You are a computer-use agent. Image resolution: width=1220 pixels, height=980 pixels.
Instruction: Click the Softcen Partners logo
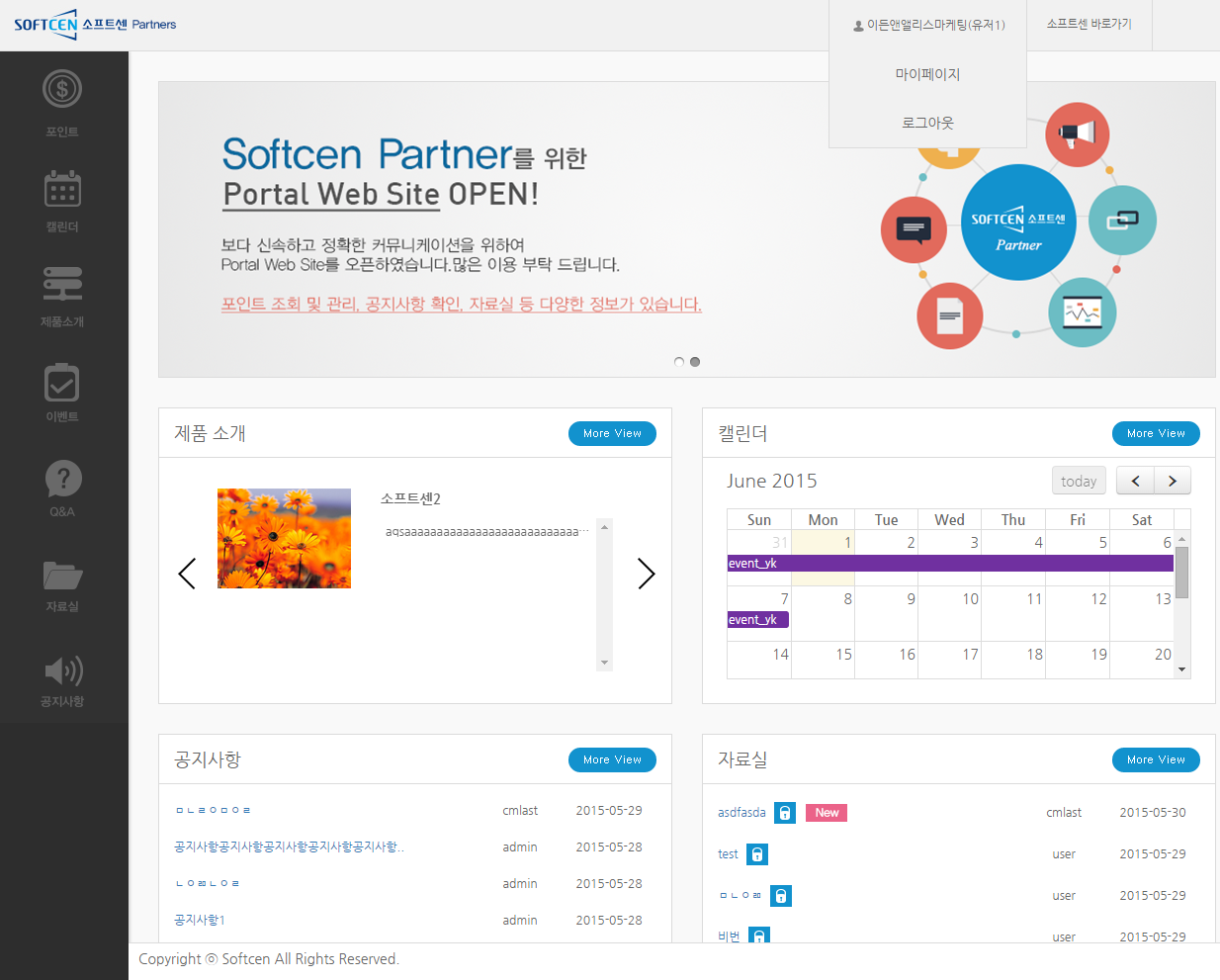(95, 24)
